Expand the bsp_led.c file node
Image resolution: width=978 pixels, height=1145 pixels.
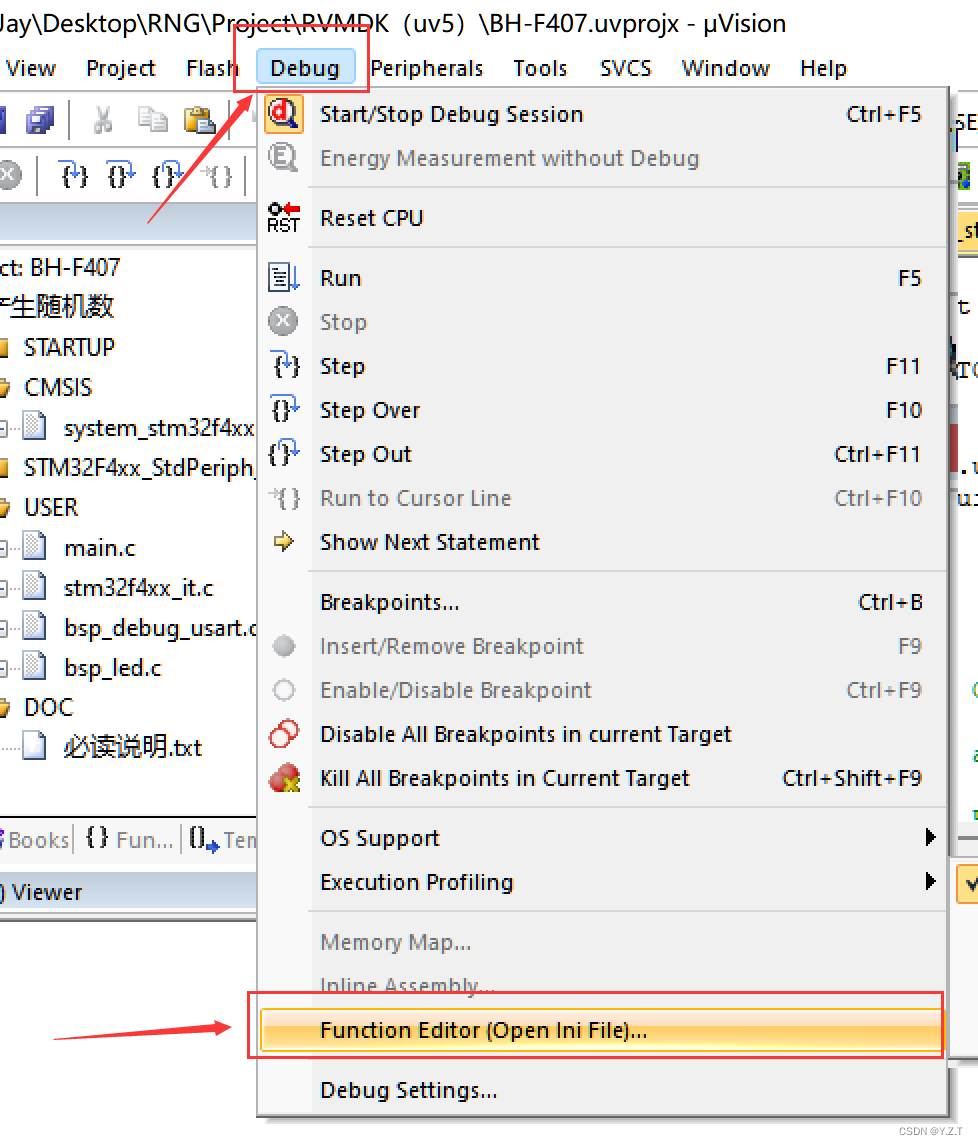coord(4,668)
